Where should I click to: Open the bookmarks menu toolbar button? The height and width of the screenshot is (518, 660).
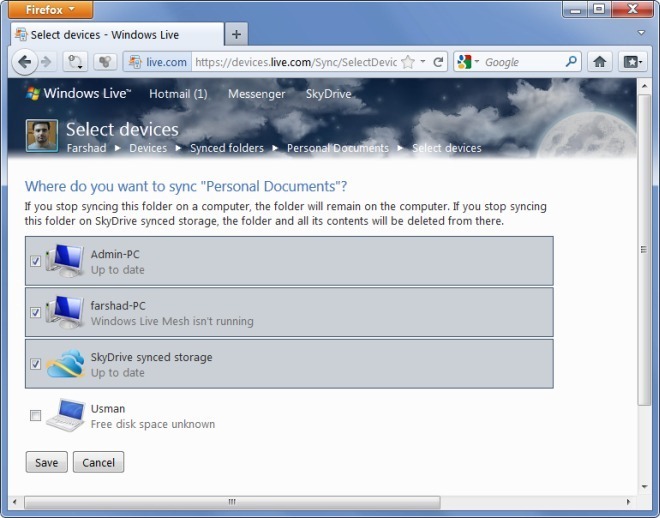click(633, 62)
